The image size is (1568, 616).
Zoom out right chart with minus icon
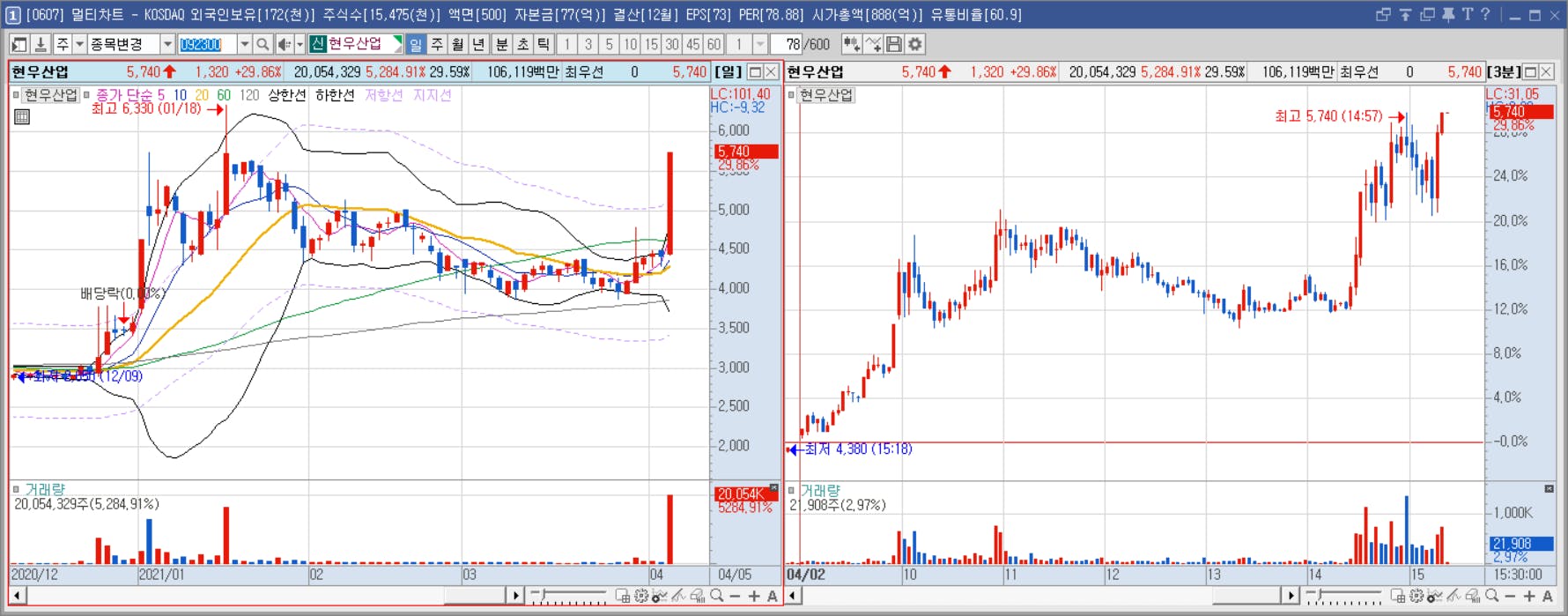coord(1510,597)
